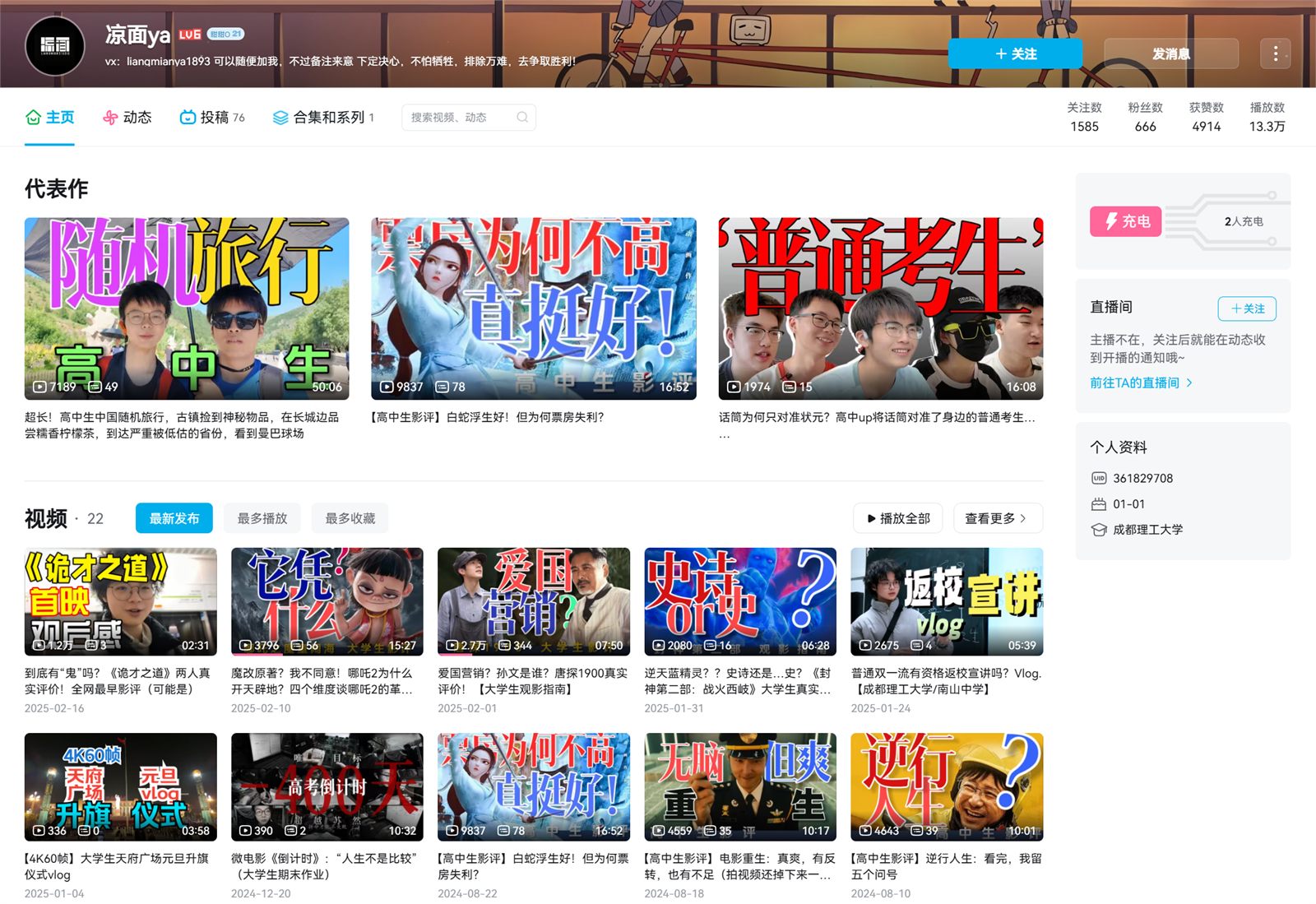Click the 凉面ya profile avatar
The height and width of the screenshot is (904, 1316).
[55, 45]
